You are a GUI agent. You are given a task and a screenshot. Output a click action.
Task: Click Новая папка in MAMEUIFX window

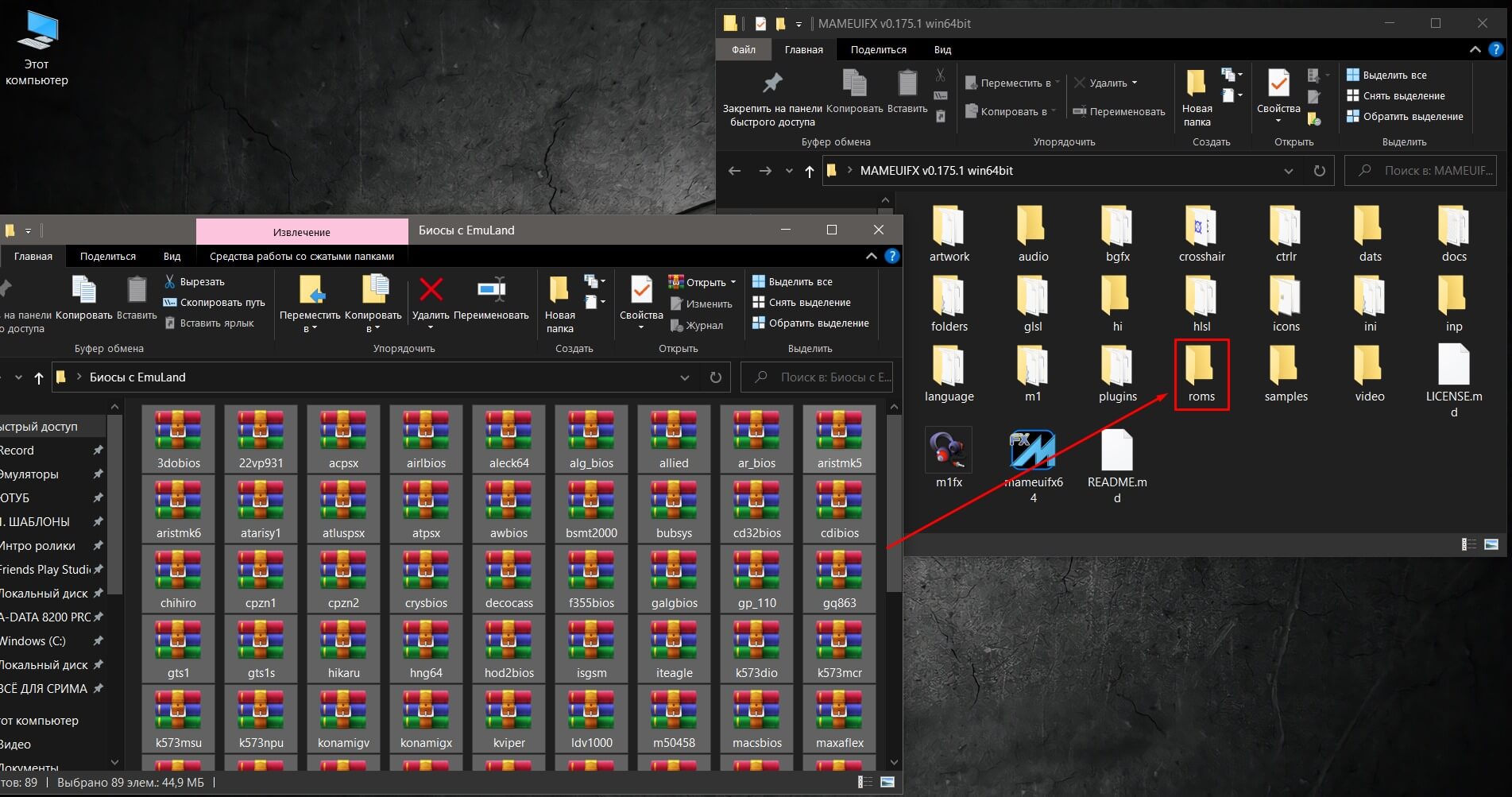click(x=1197, y=98)
